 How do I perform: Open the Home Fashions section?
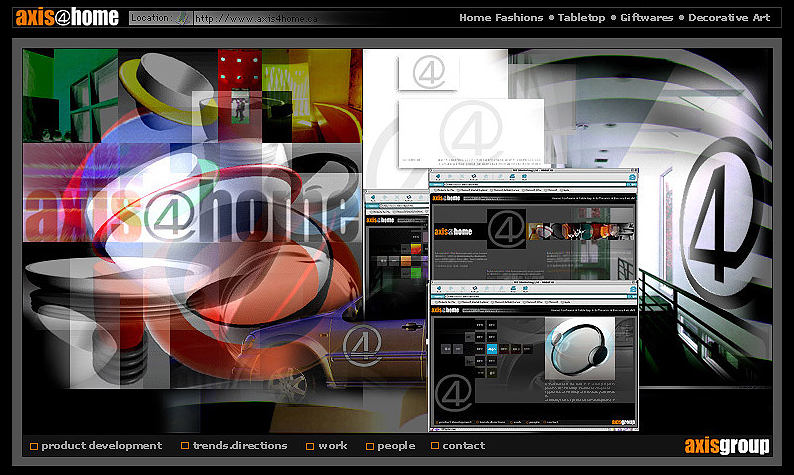click(x=501, y=18)
